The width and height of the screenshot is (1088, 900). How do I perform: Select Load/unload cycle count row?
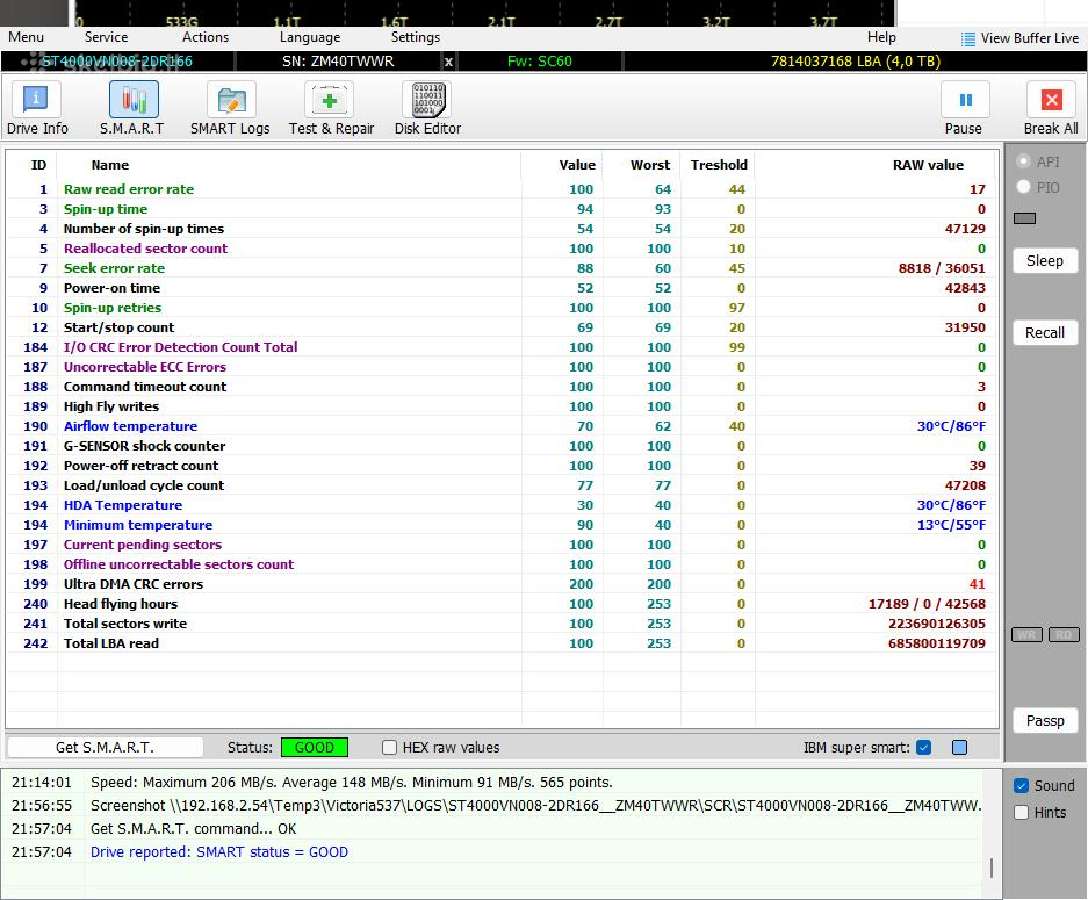502,486
